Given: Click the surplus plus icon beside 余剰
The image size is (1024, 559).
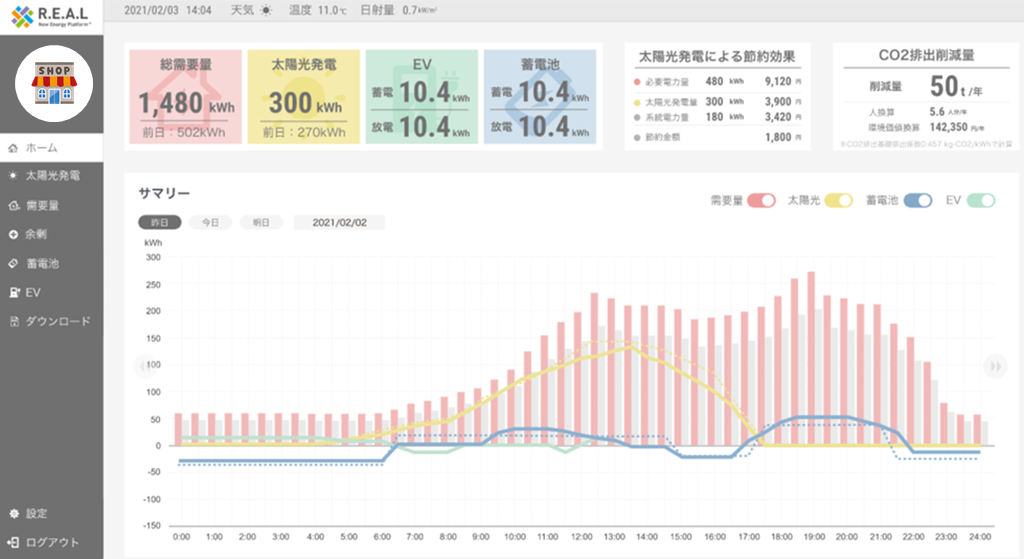Looking at the screenshot, I should (x=13, y=235).
